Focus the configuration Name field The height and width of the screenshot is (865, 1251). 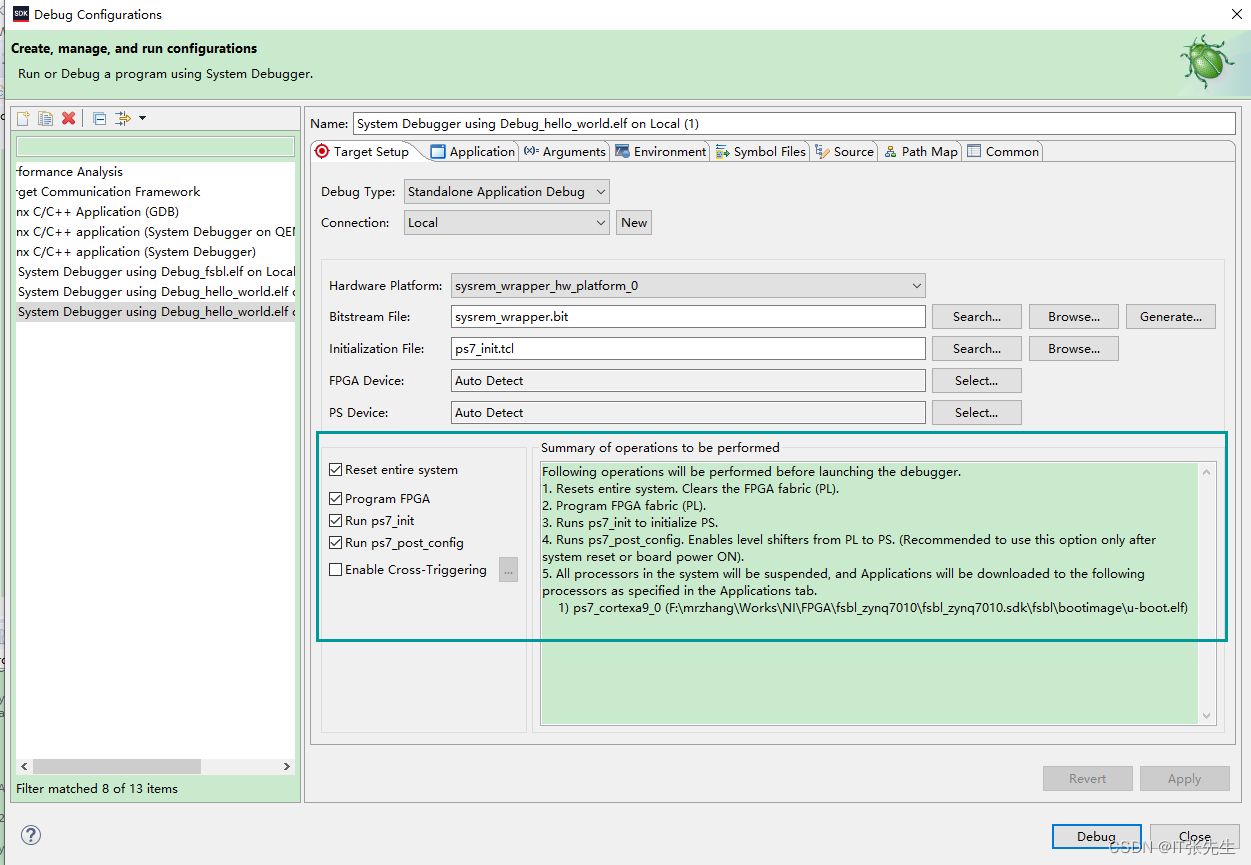tap(794, 124)
